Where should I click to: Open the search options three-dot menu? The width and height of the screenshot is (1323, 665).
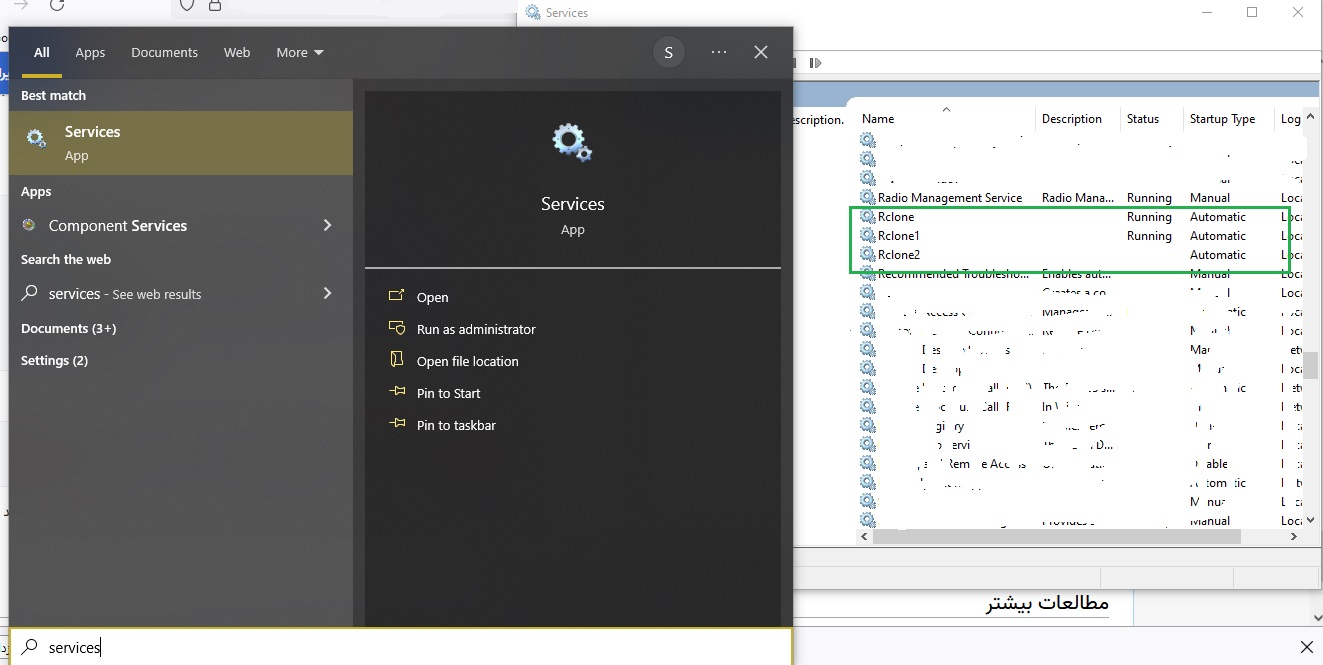(x=719, y=52)
